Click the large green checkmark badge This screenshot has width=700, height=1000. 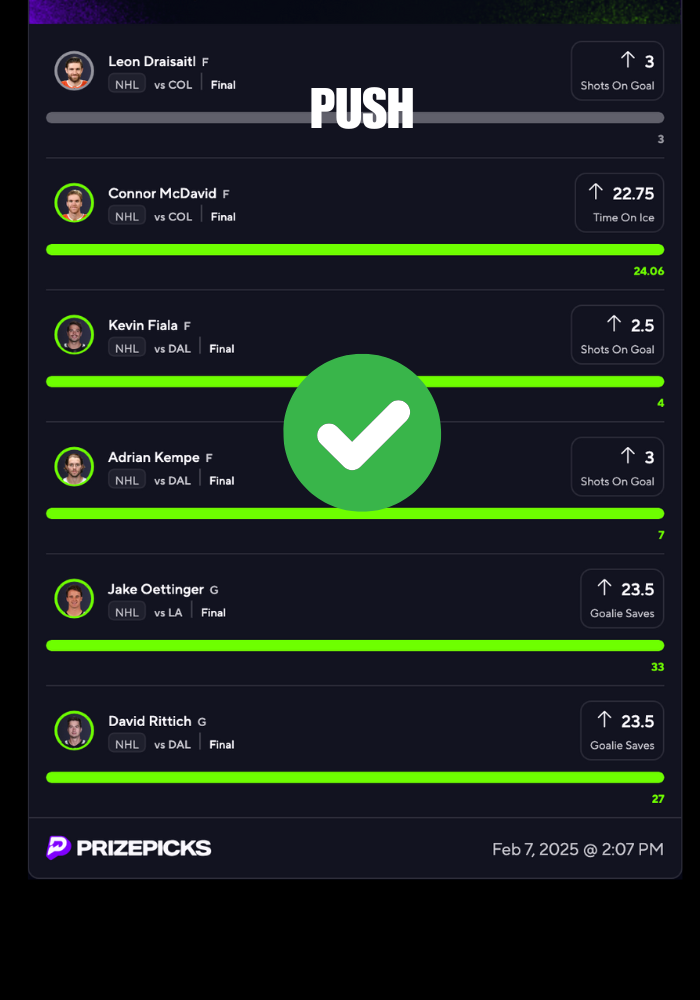(362, 432)
